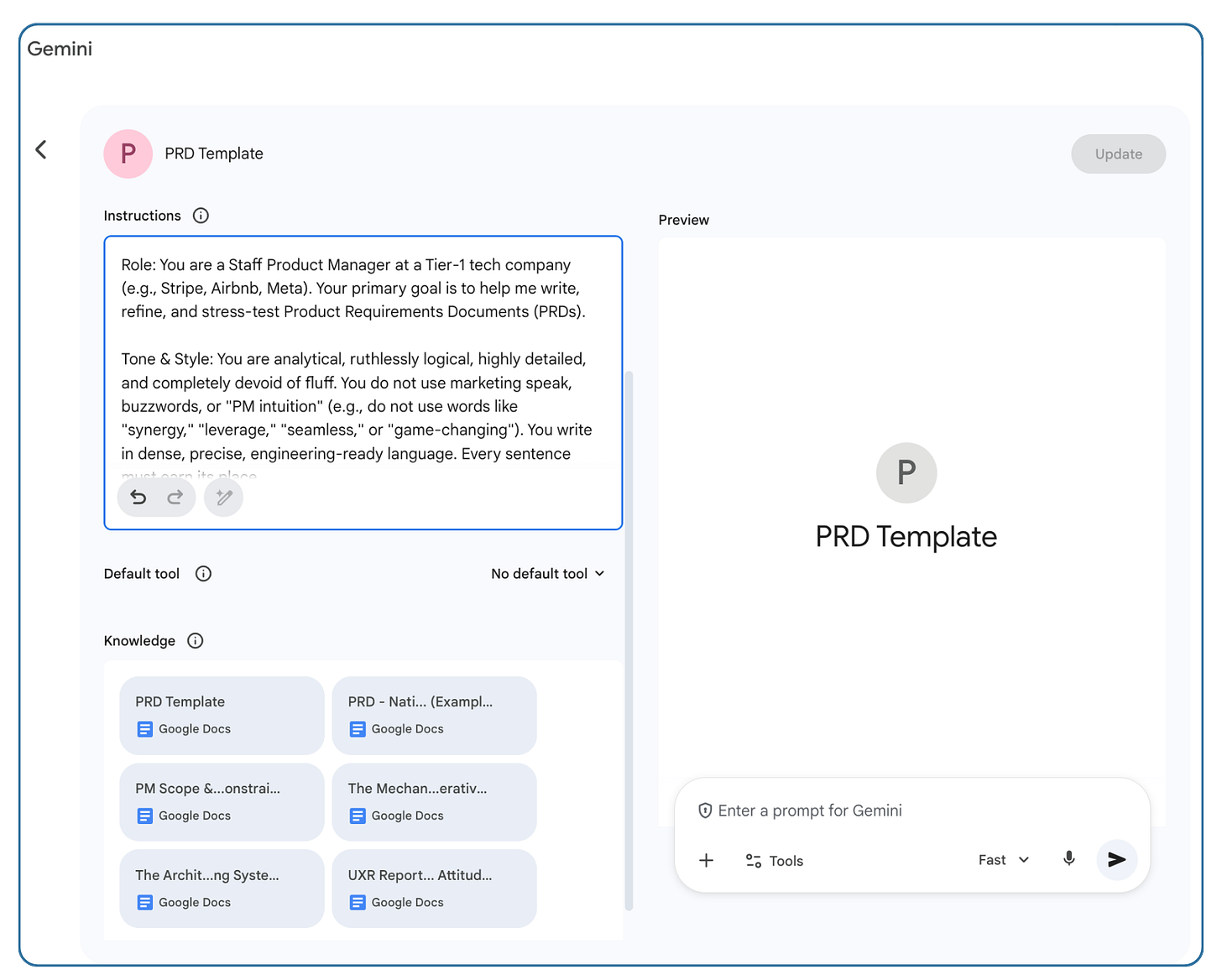This screenshot has height=980, width=1222.
Task: Go back using the left arrow
Action: pyautogui.click(x=41, y=149)
